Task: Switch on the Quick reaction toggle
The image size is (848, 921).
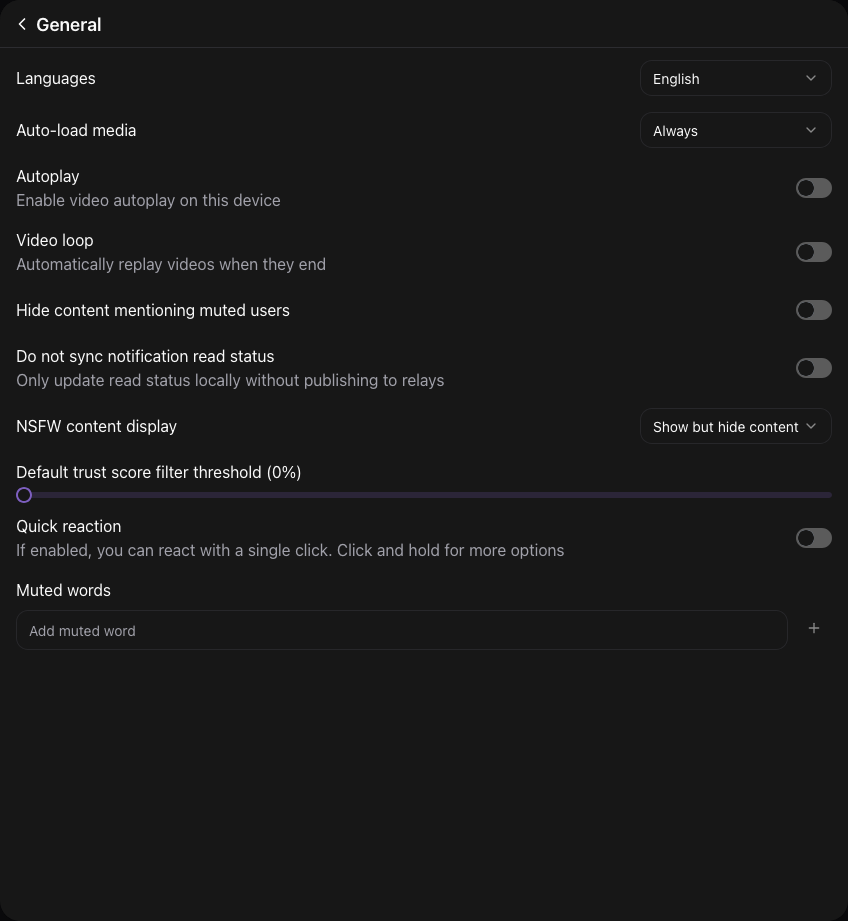Action: click(x=813, y=538)
